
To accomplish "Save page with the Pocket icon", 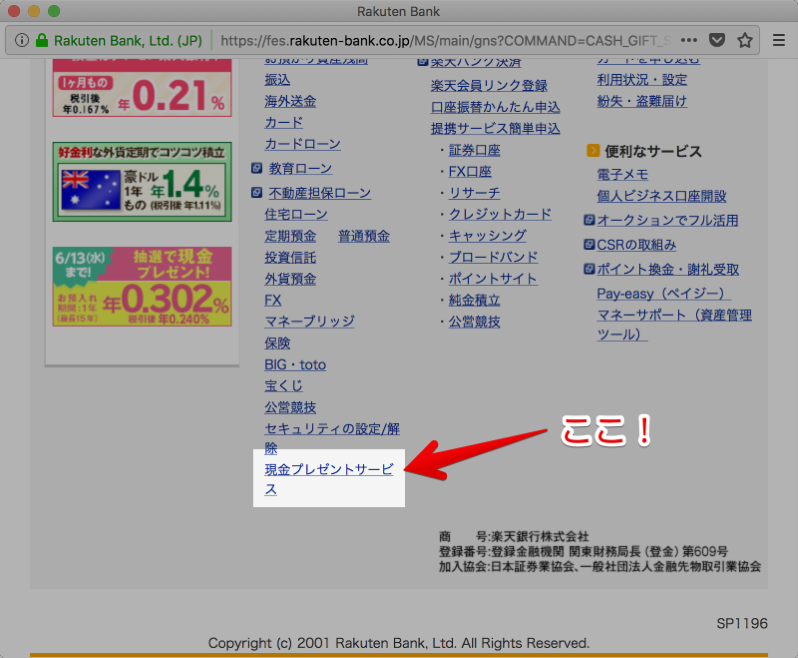I will pos(717,40).
